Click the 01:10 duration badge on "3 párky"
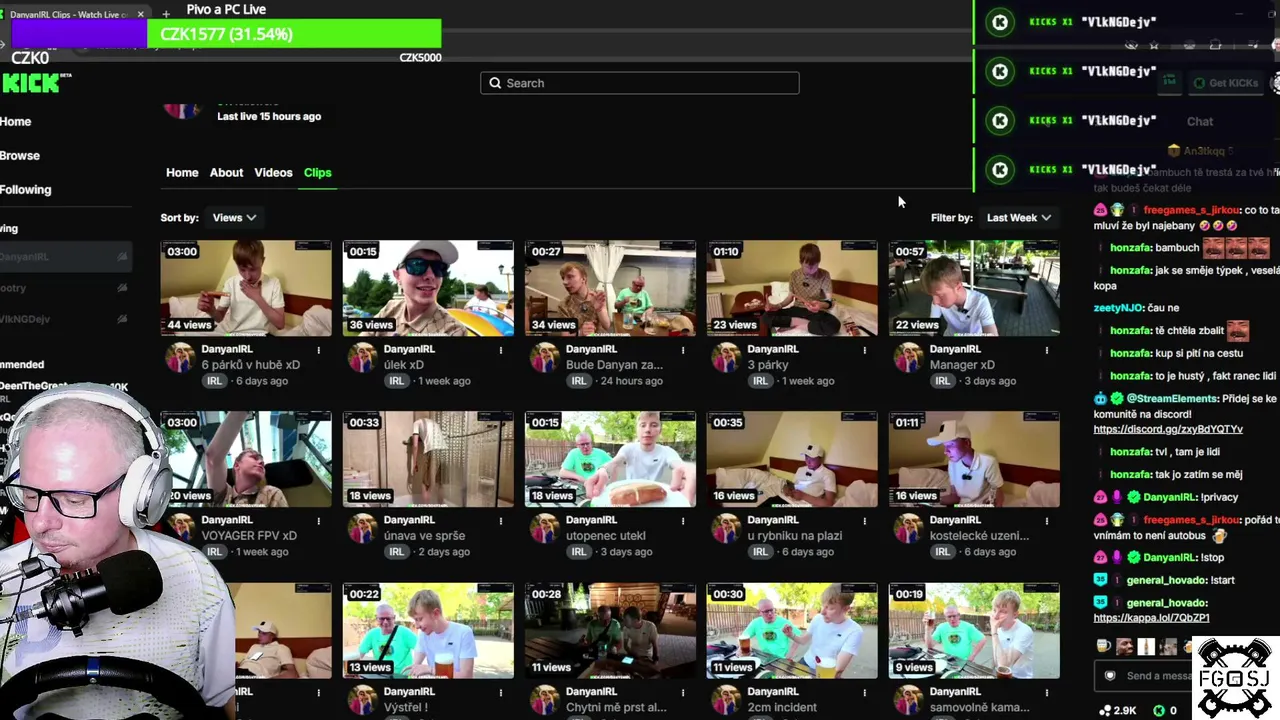The height and width of the screenshot is (720, 1280). tap(726, 252)
